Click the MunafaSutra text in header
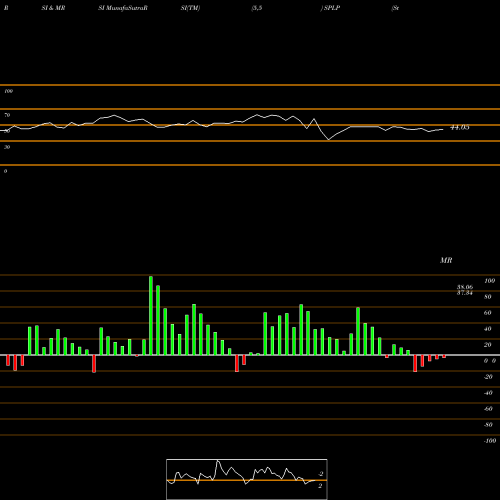The width and height of the screenshot is (500, 500). point(125,8)
